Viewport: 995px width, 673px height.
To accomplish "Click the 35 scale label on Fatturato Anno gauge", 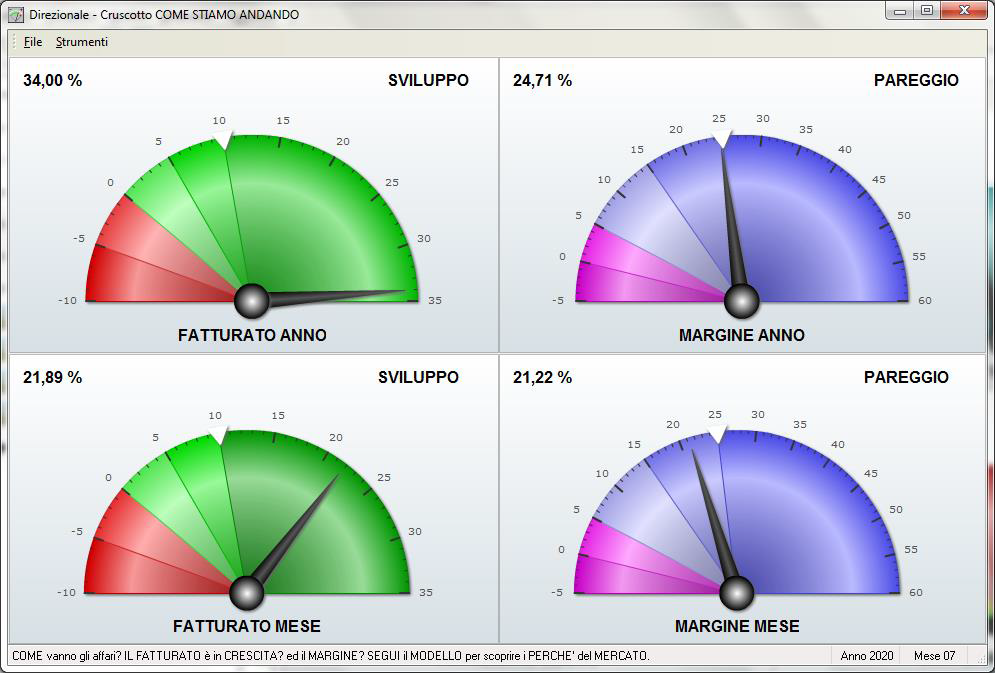I will 435,301.
